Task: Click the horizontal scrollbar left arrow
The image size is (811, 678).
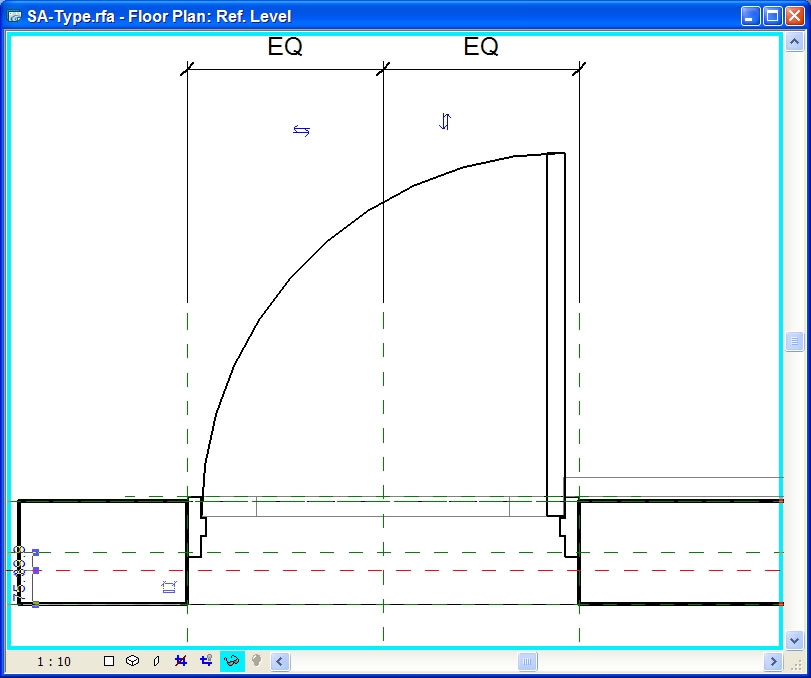Action: point(280,661)
